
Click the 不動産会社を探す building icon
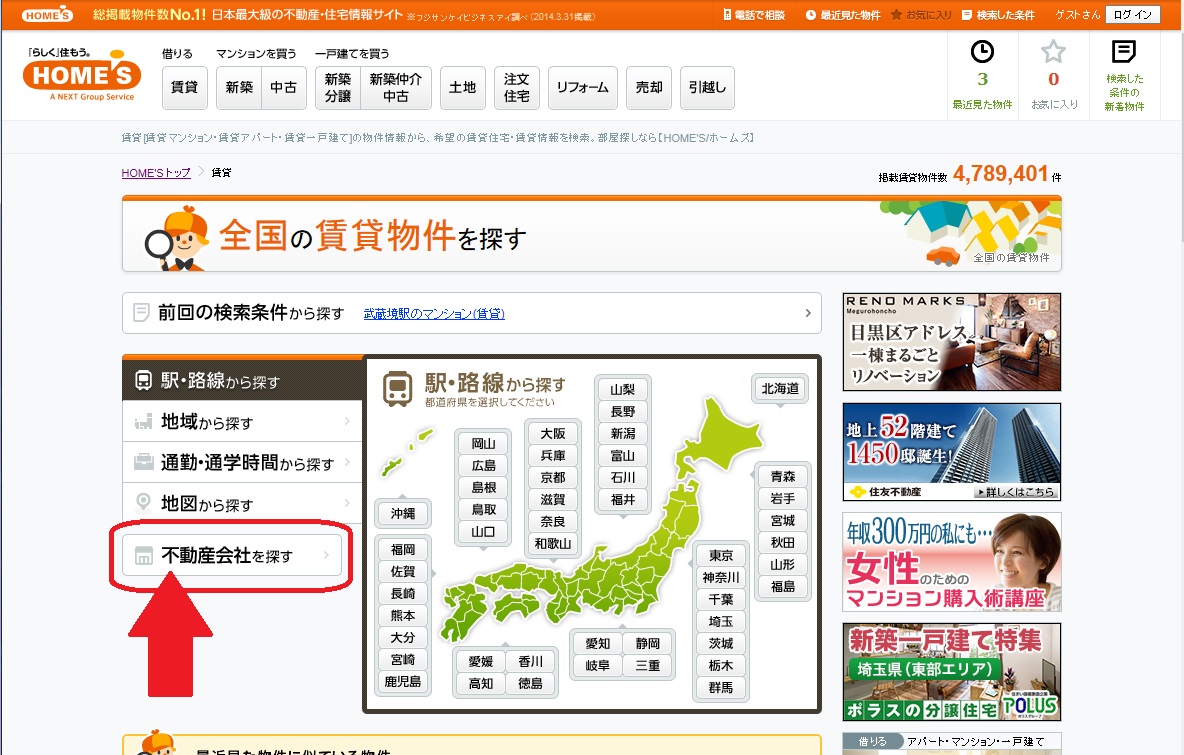point(144,555)
